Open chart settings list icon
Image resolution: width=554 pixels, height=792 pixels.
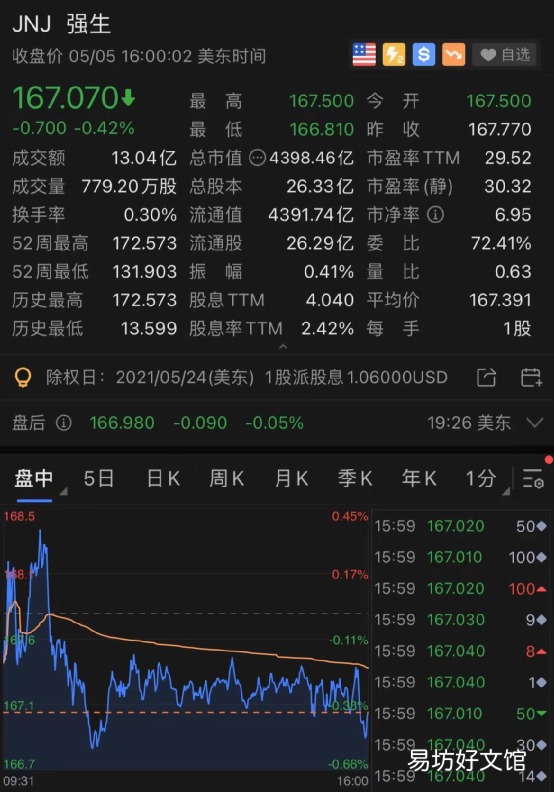533,478
